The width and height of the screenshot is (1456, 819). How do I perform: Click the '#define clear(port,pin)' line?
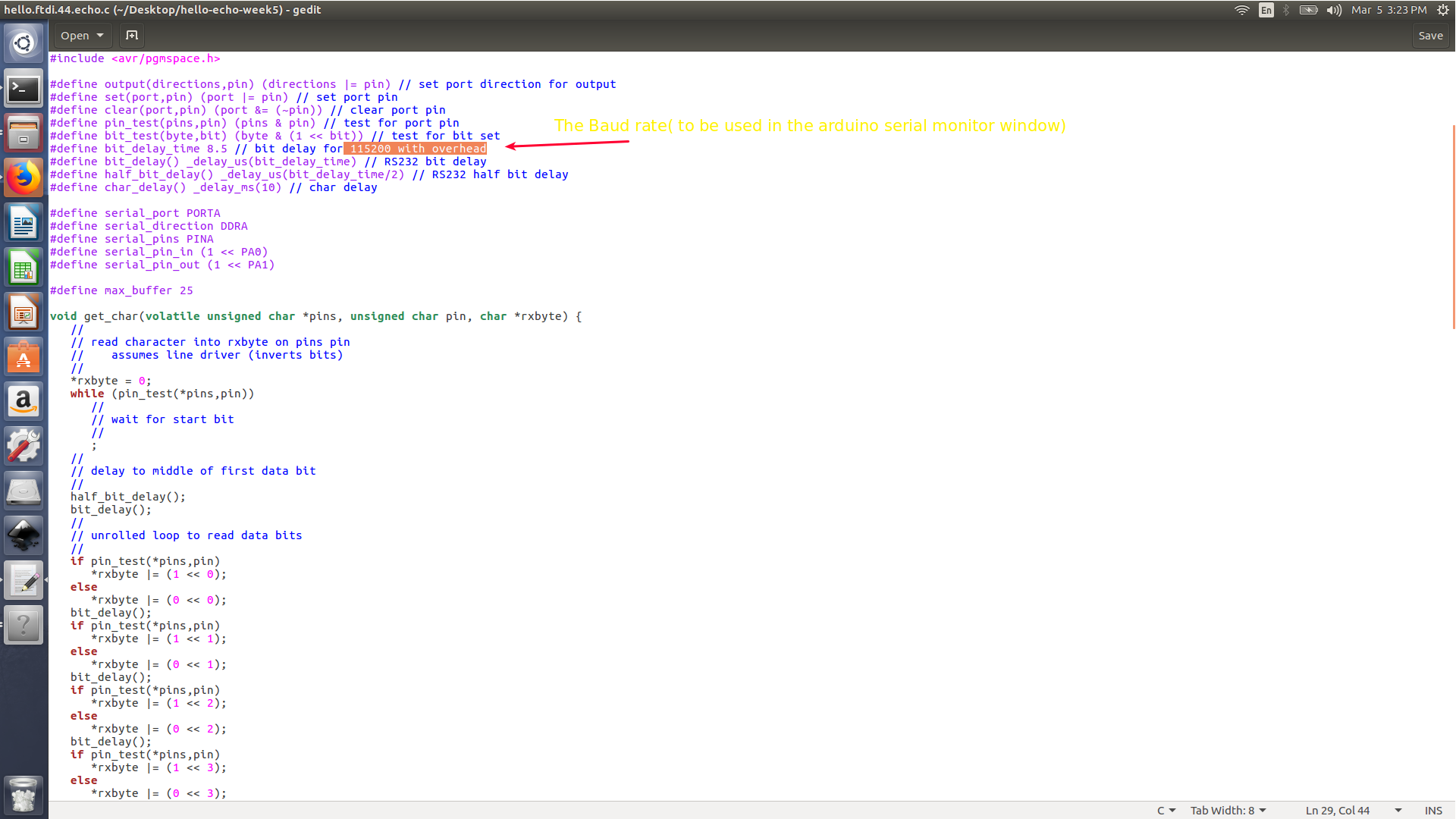pos(247,110)
